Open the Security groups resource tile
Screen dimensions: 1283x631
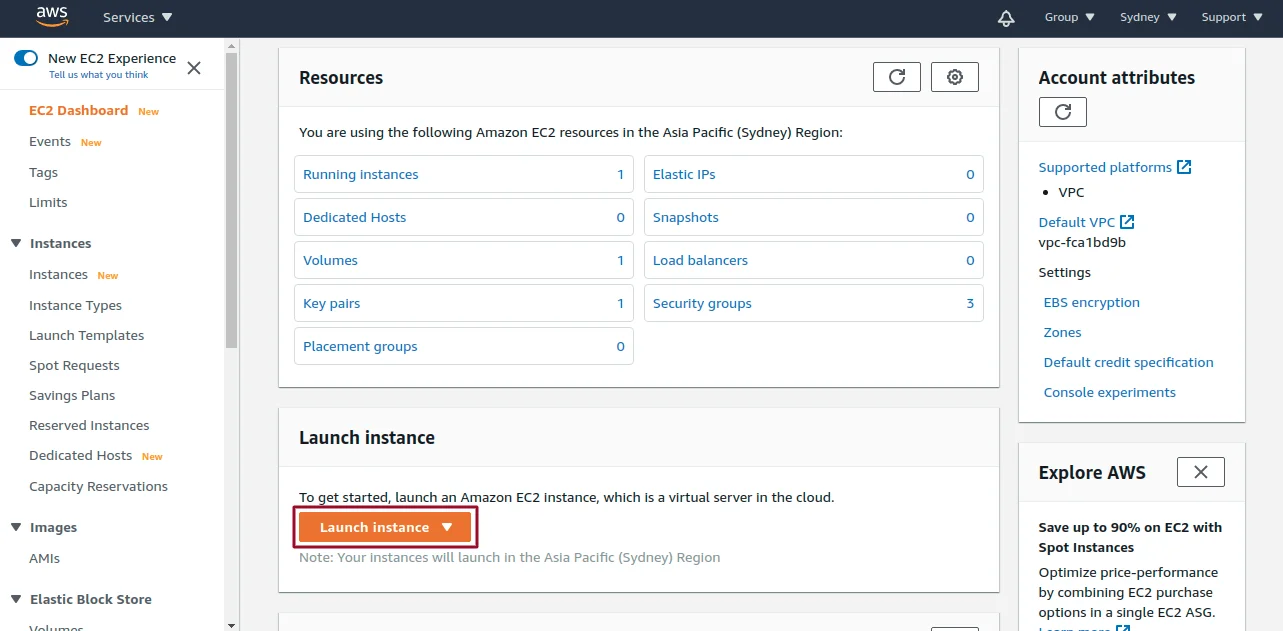click(x=702, y=303)
